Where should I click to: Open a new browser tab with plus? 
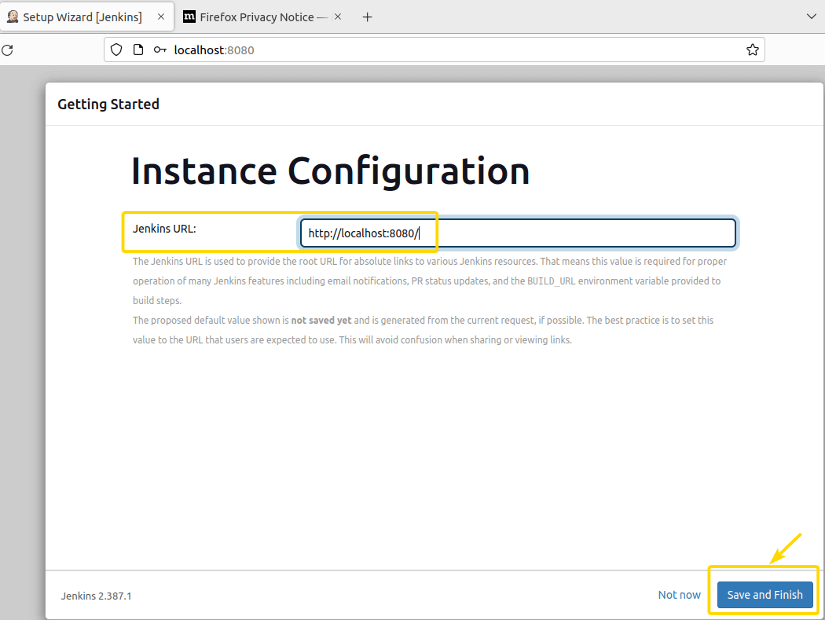pos(367,17)
